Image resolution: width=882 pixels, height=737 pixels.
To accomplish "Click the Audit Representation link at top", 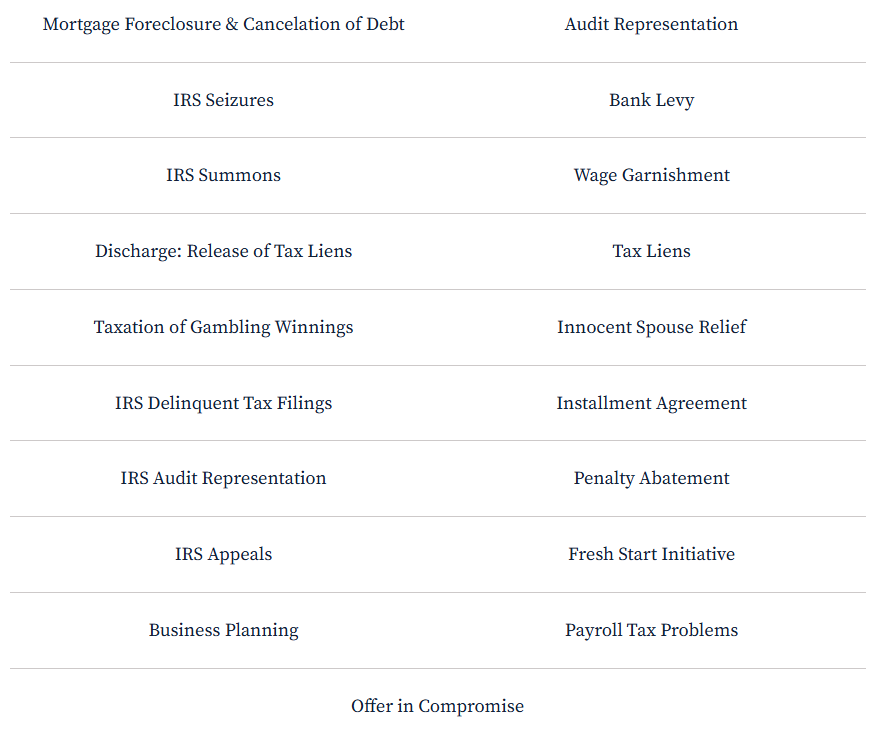I will (651, 24).
